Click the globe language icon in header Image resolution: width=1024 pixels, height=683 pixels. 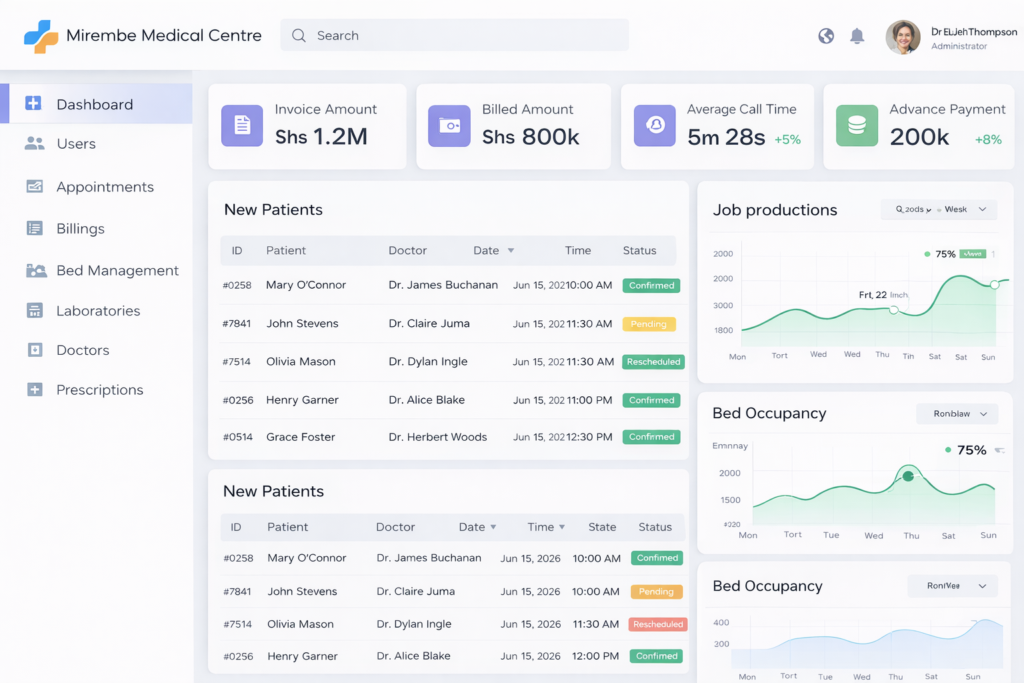826,36
